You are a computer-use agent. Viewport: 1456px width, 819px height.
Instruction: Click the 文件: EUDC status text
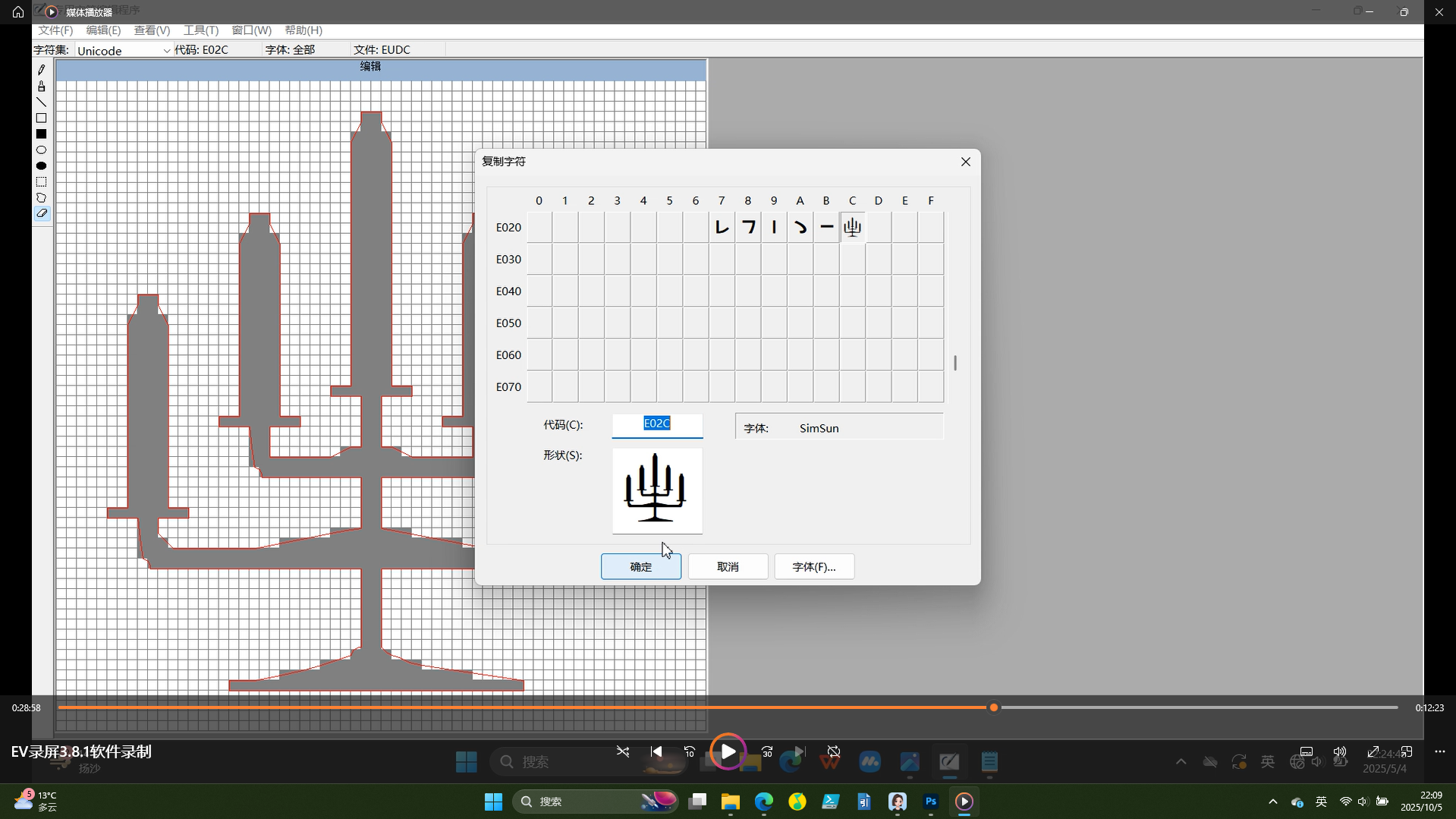coord(382,50)
